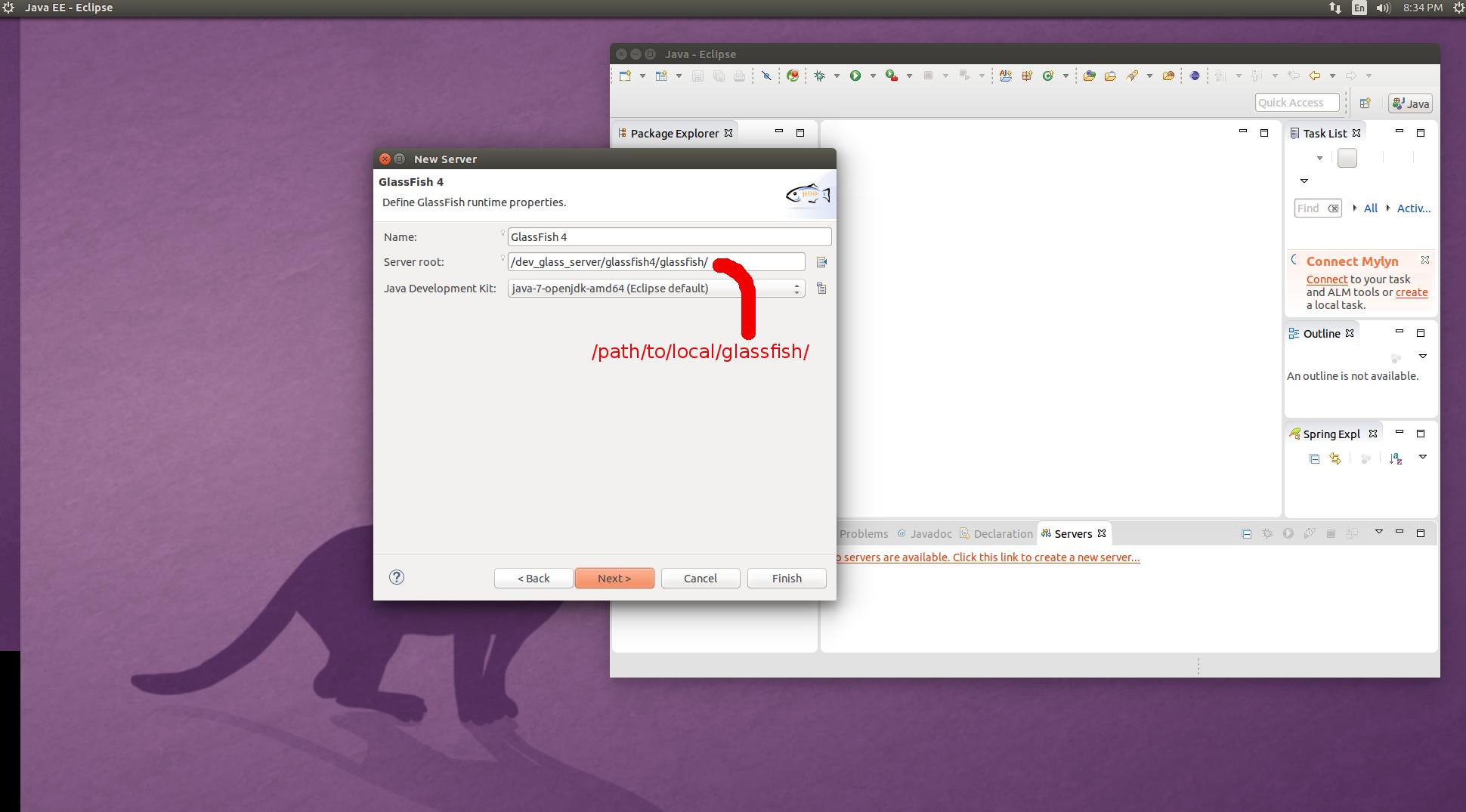The width and height of the screenshot is (1466, 812).
Task: Click the Skip All Breakpoints toolbar icon
Action: point(766,76)
